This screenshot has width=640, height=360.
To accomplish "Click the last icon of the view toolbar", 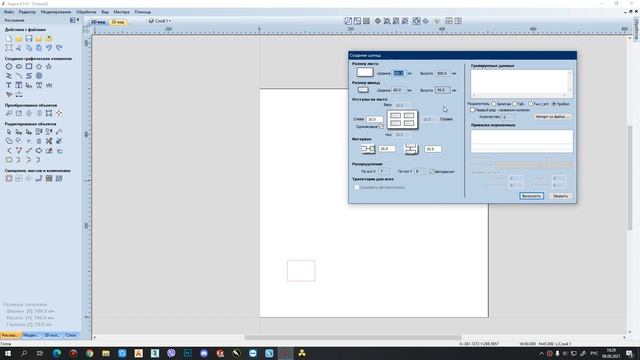I will [458, 20].
